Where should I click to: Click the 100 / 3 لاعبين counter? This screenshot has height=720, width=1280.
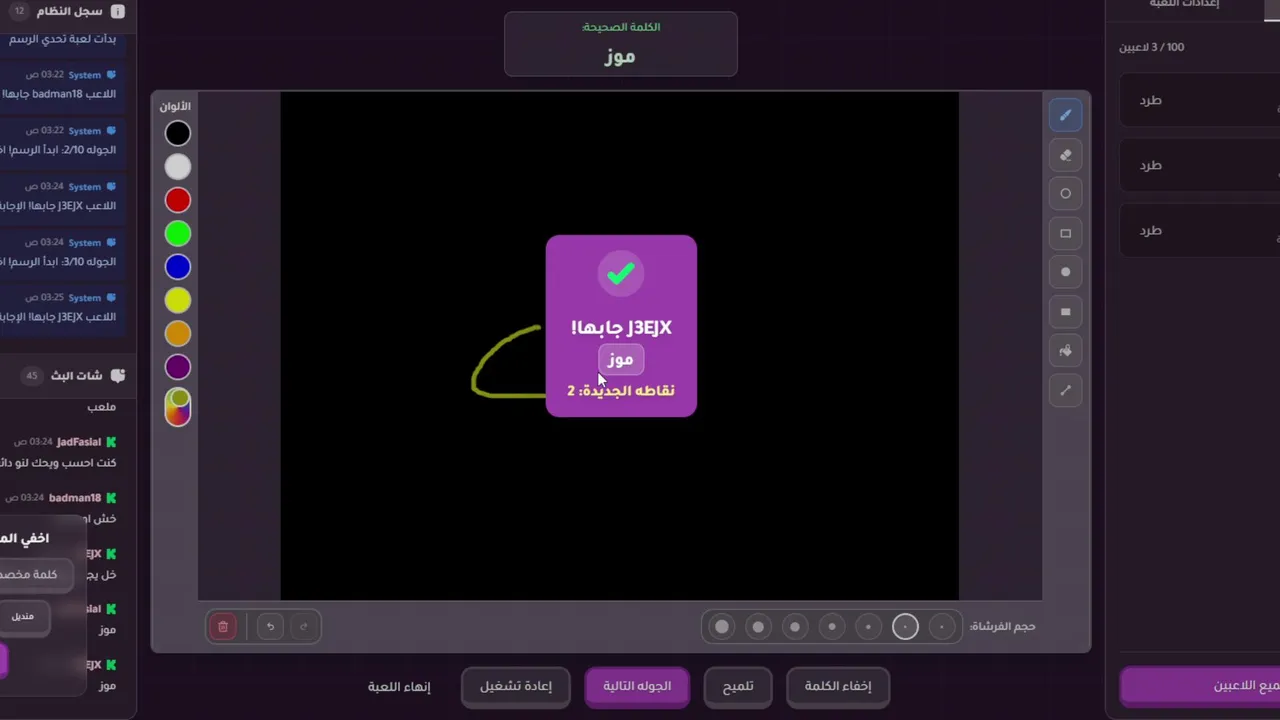(x=1152, y=47)
